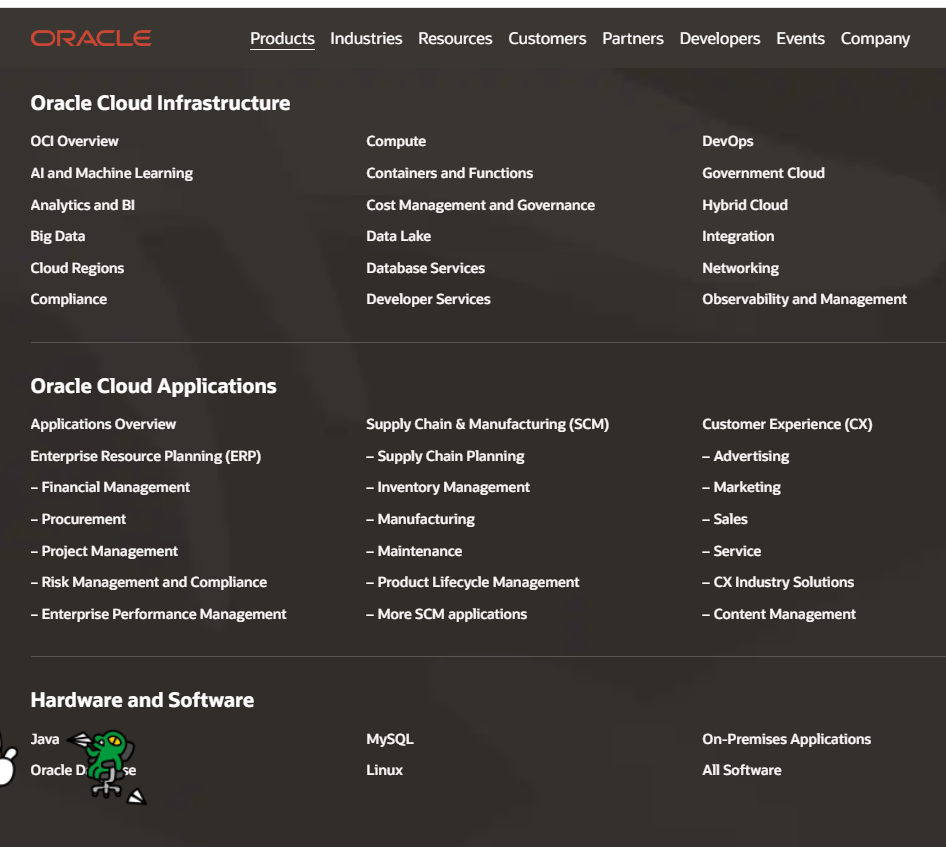946x847 pixels.
Task: Go to Cost Management and Governance
Action: (481, 205)
